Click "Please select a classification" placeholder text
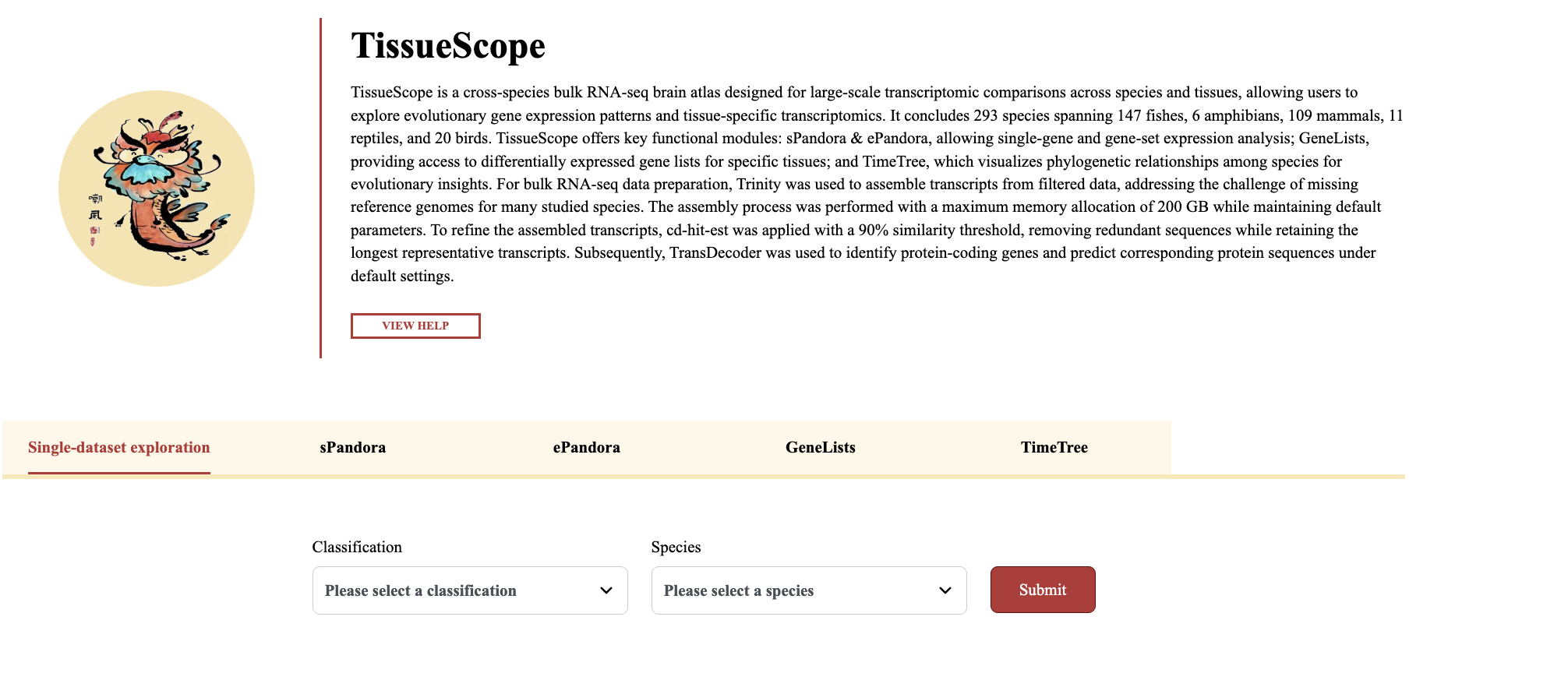 [x=421, y=590]
